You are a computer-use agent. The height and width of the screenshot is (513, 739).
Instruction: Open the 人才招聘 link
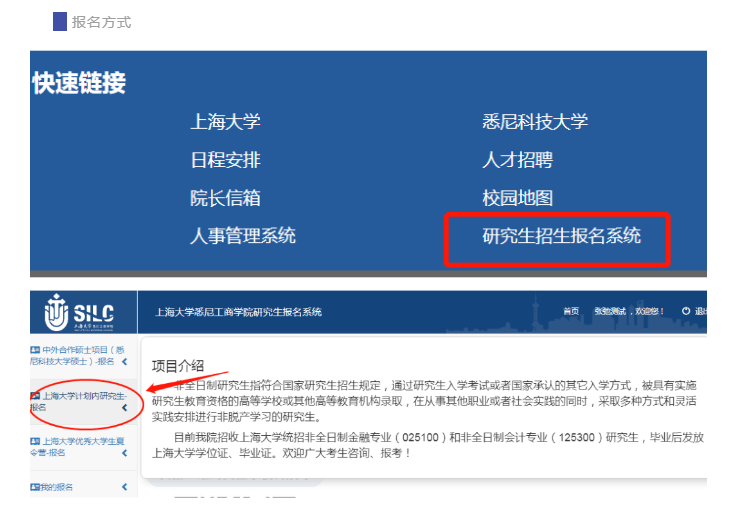click(517, 160)
